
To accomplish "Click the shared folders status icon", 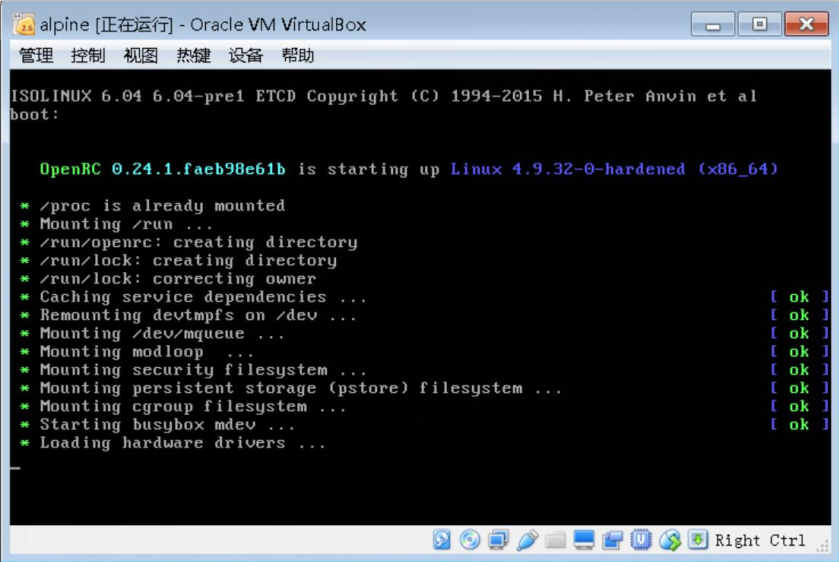I will 555,540.
